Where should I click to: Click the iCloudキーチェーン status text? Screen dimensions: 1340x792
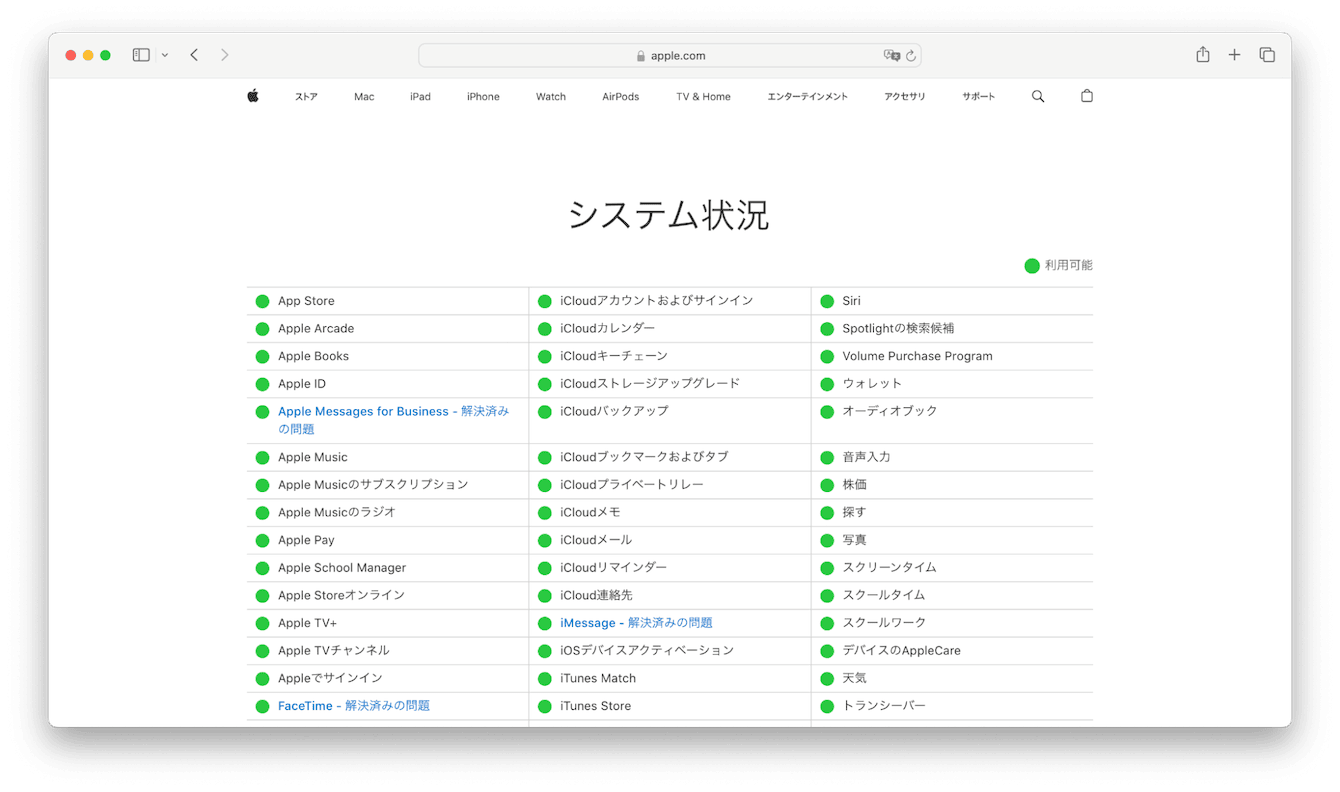click(x=614, y=356)
